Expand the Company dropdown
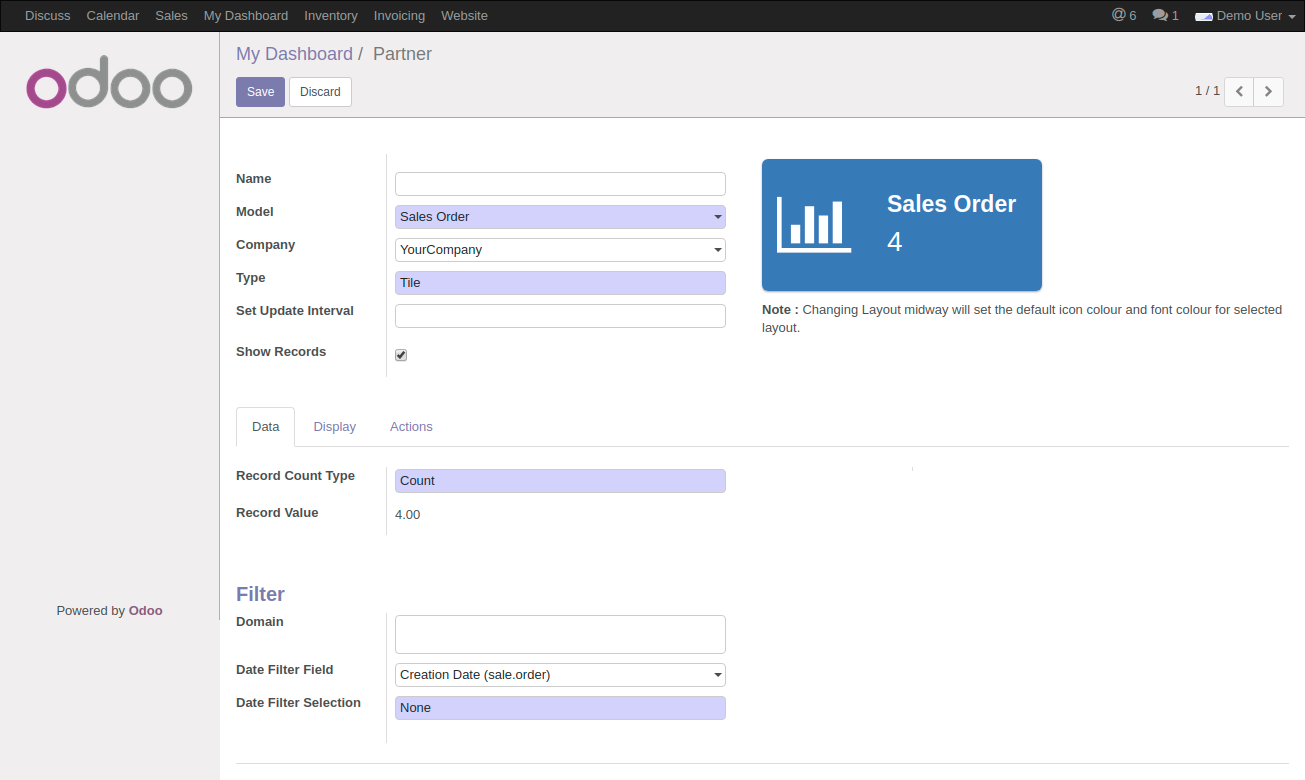 (x=560, y=250)
